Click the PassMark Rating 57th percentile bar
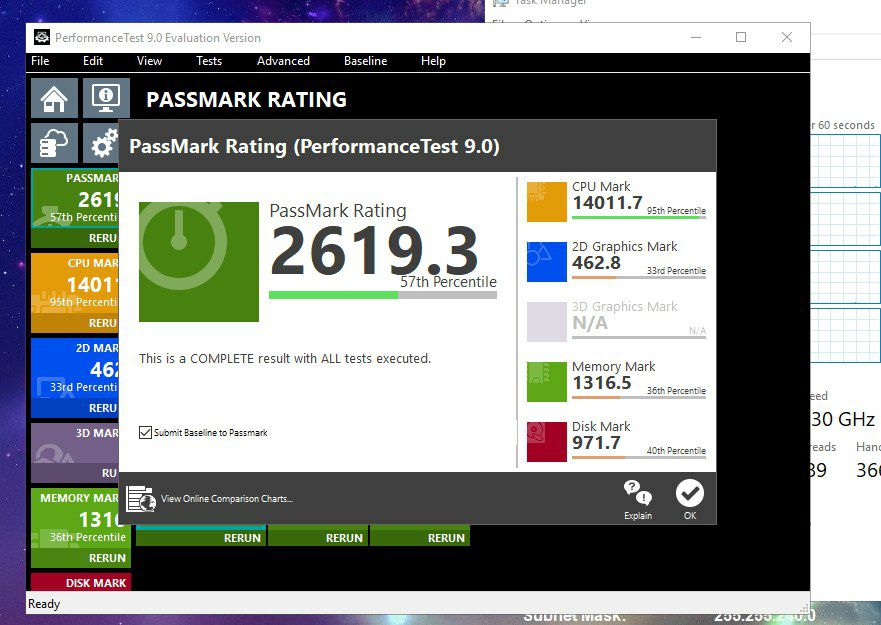The image size is (881, 625). (x=383, y=295)
